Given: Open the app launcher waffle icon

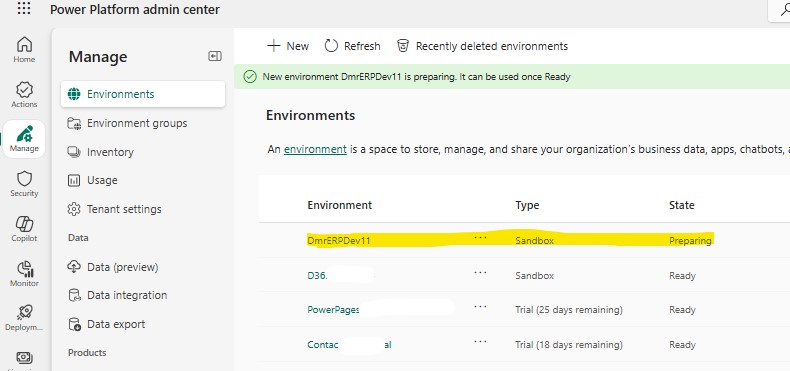Looking at the screenshot, I should [x=24, y=9].
